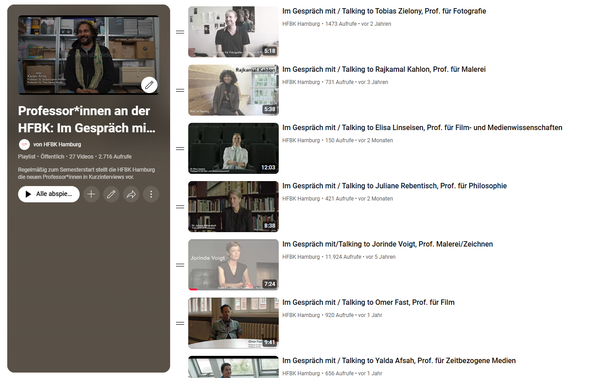
Task: Click reorder handle beside Elisa Linseisen video
Action: click(180, 148)
